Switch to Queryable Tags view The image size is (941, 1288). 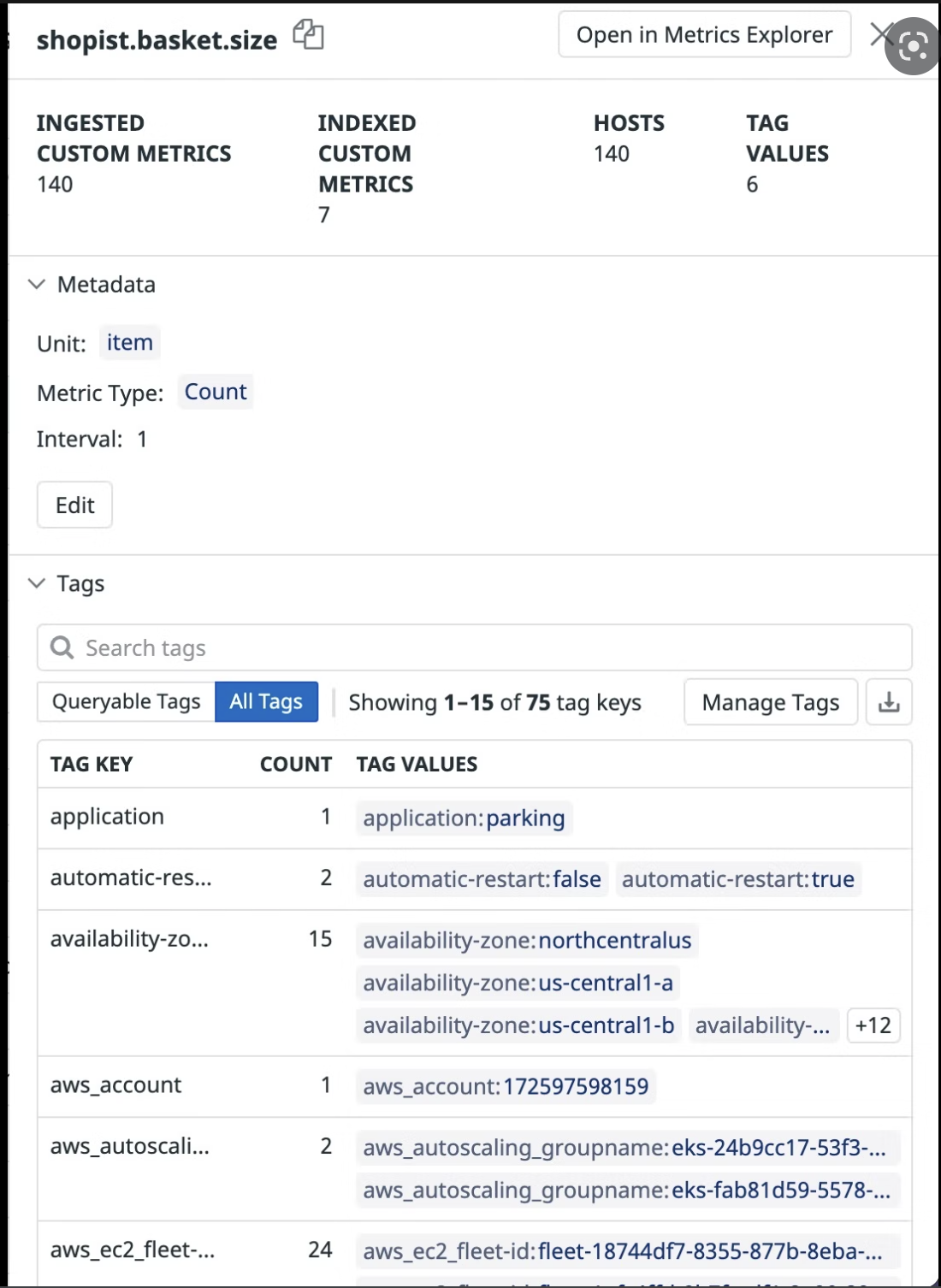[126, 701]
